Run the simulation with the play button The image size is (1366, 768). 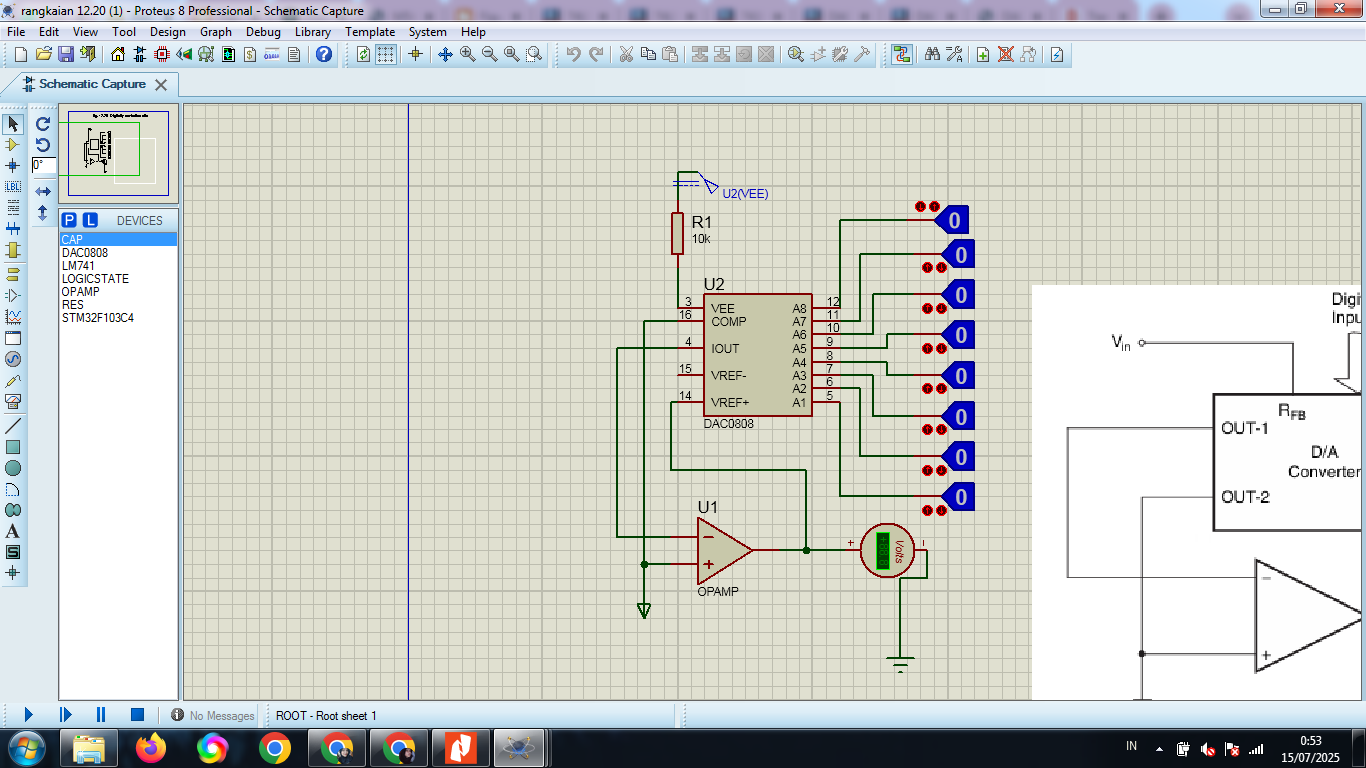pyautogui.click(x=28, y=715)
